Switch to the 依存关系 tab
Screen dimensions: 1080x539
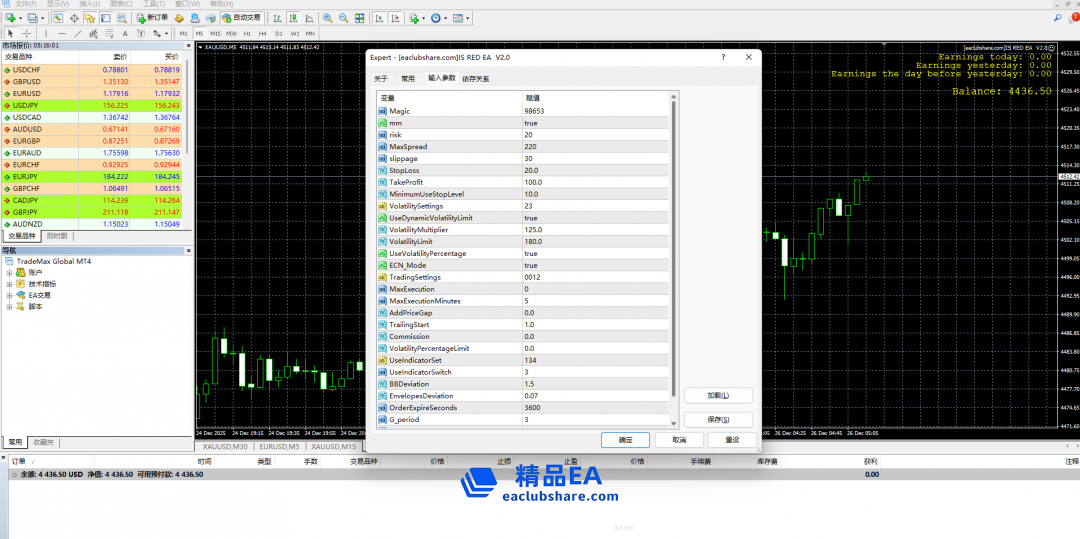[x=476, y=78]
